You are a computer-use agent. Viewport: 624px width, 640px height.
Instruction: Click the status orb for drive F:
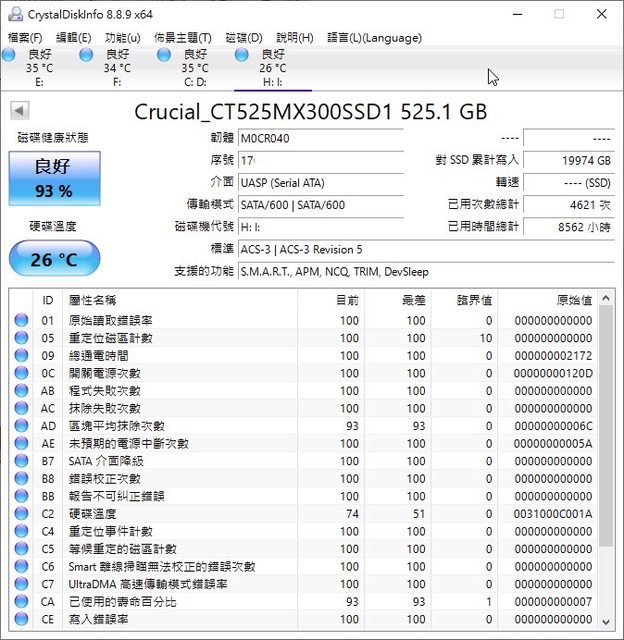coord(87,55)
